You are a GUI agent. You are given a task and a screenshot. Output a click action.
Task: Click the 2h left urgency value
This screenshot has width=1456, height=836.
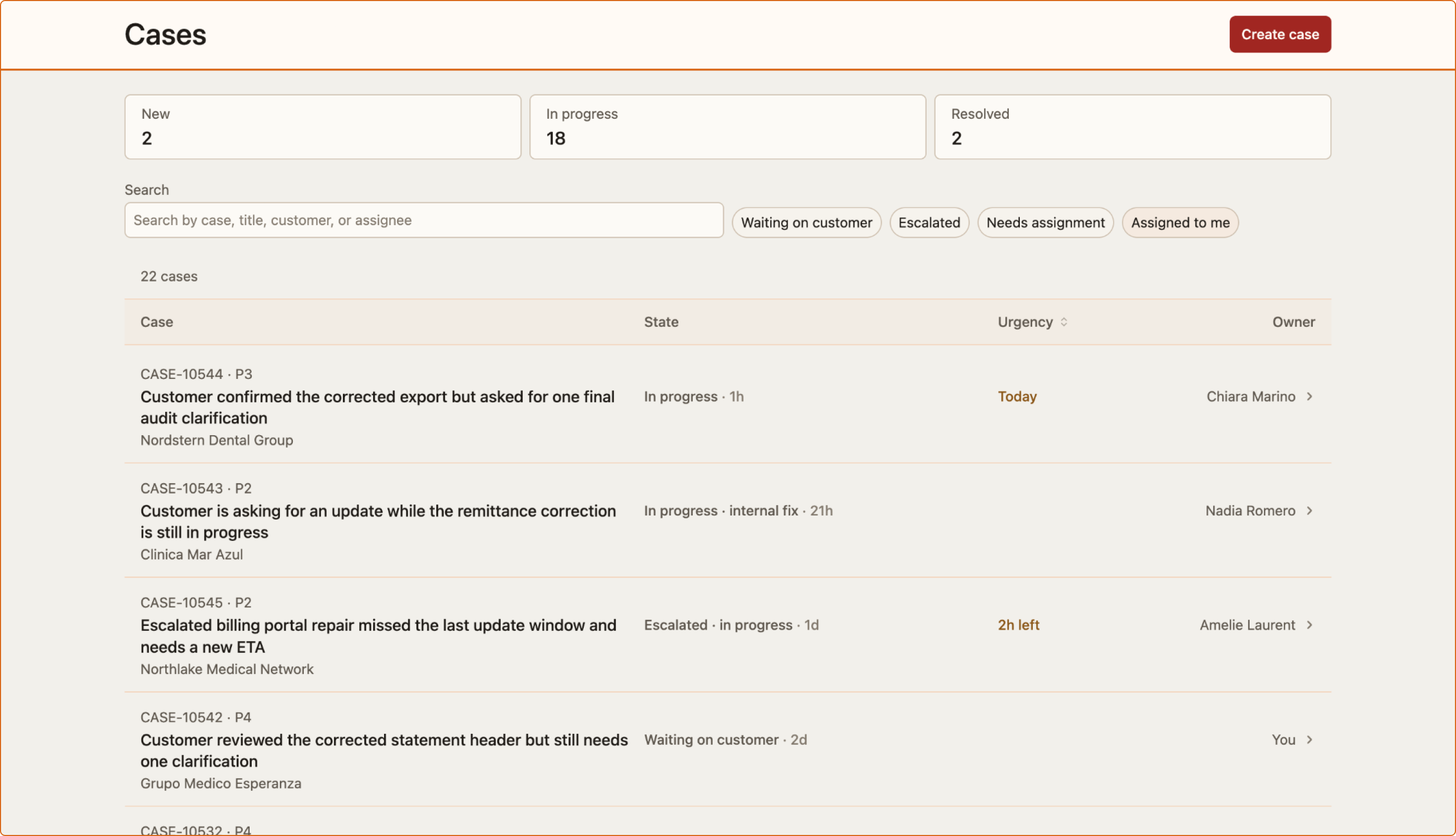1018,625
